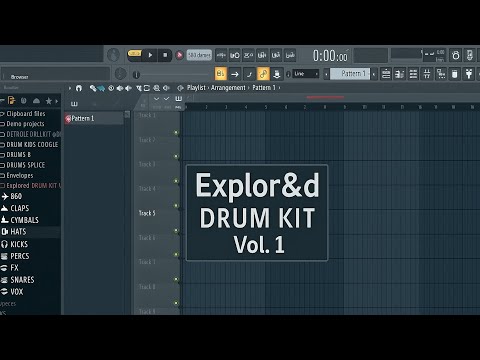Mute Track 4 with green dot

coord(176,206)
